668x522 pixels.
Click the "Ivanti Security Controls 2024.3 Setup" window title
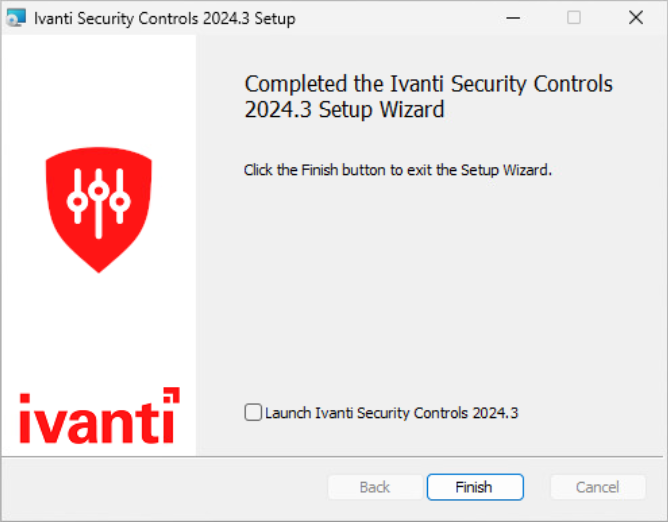coord(164,18)
